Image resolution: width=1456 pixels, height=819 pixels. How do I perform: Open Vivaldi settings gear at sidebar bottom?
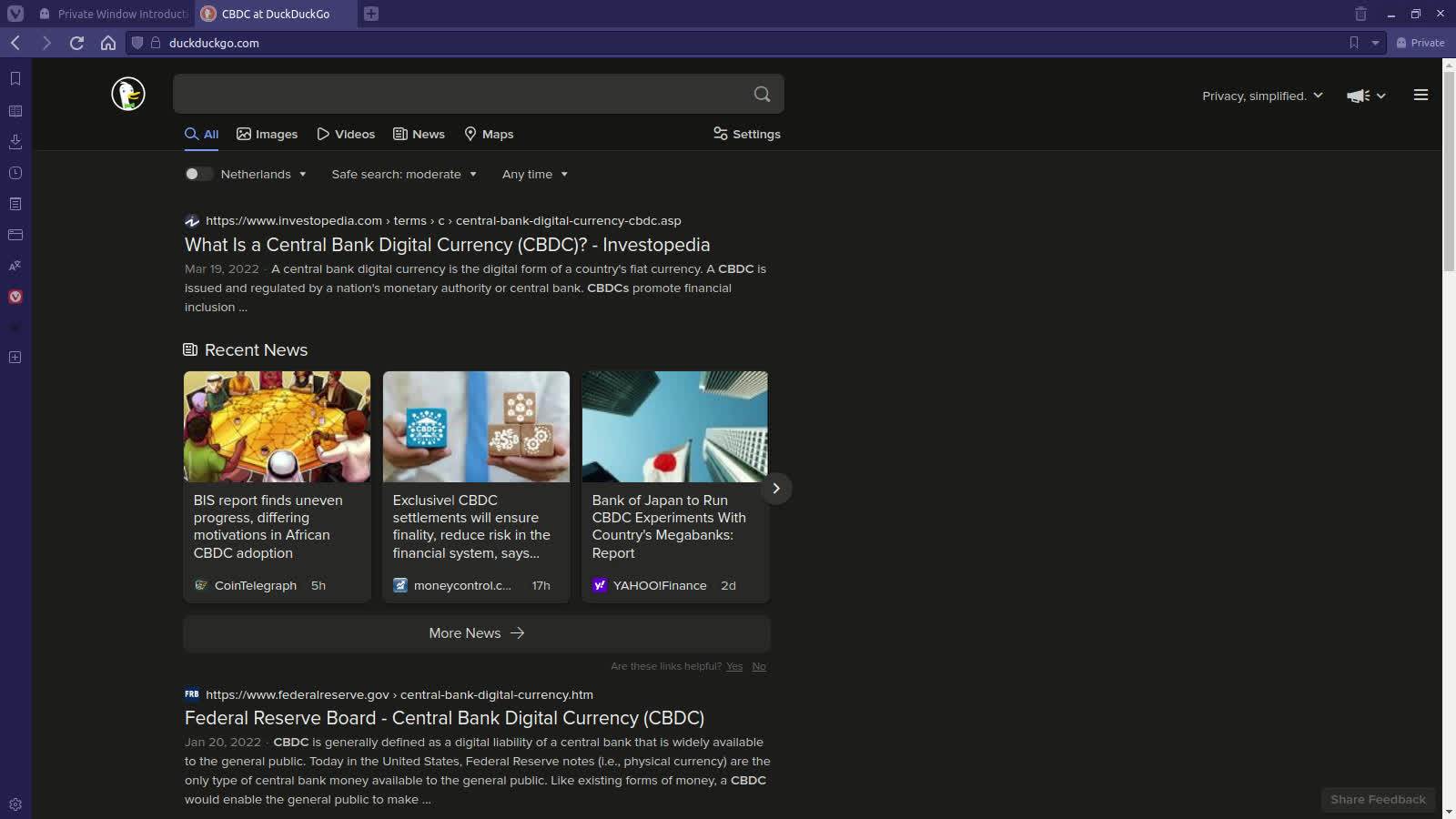[15, 804]
